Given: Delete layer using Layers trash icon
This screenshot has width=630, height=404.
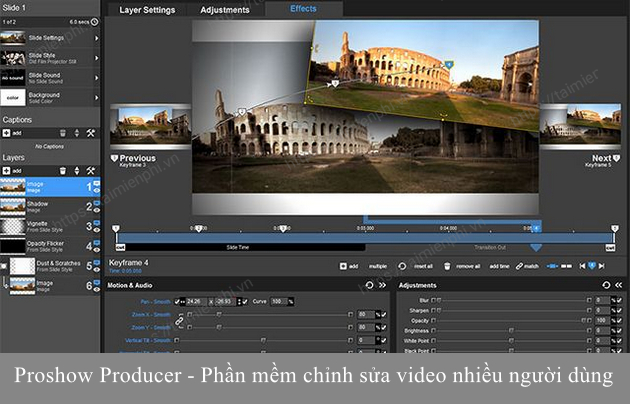Looking at the screenshot, I should click(63, 171).
